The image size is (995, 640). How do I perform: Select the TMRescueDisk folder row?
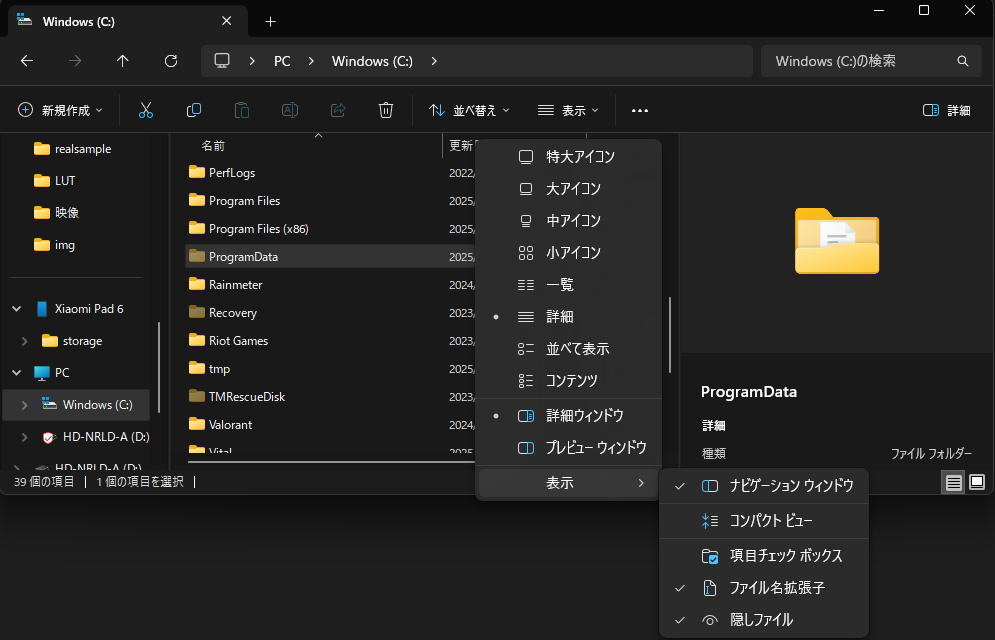click(330, 396)
